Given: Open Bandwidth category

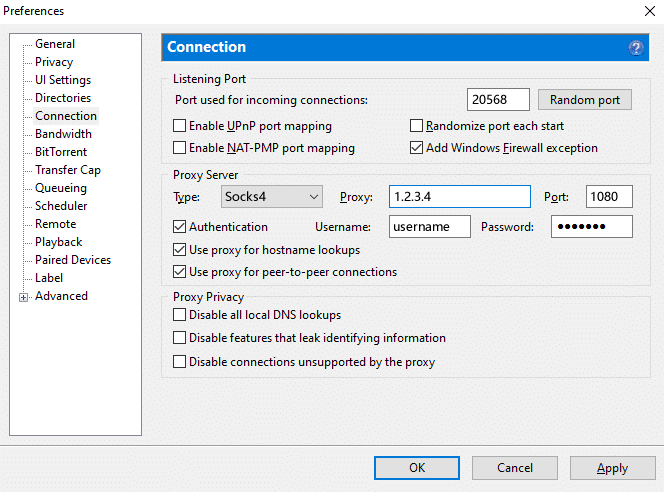Looking at the screenshot, I should click(x=64, y=134).
